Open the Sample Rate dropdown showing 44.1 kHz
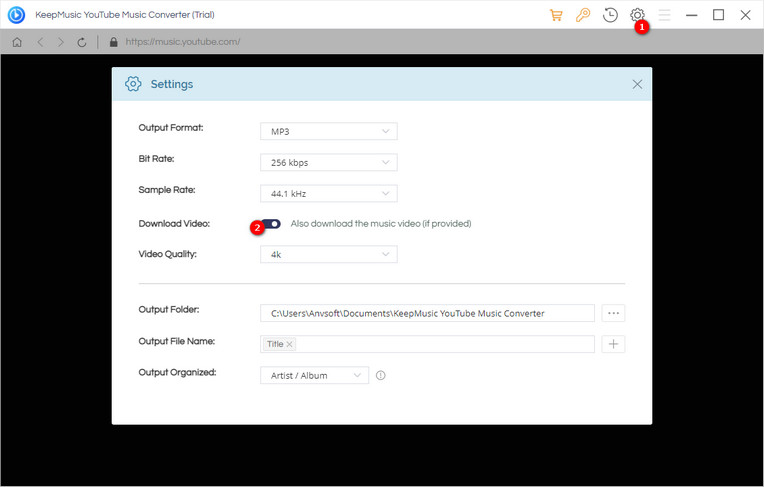The image size is (764, 487). pos(329,194)
